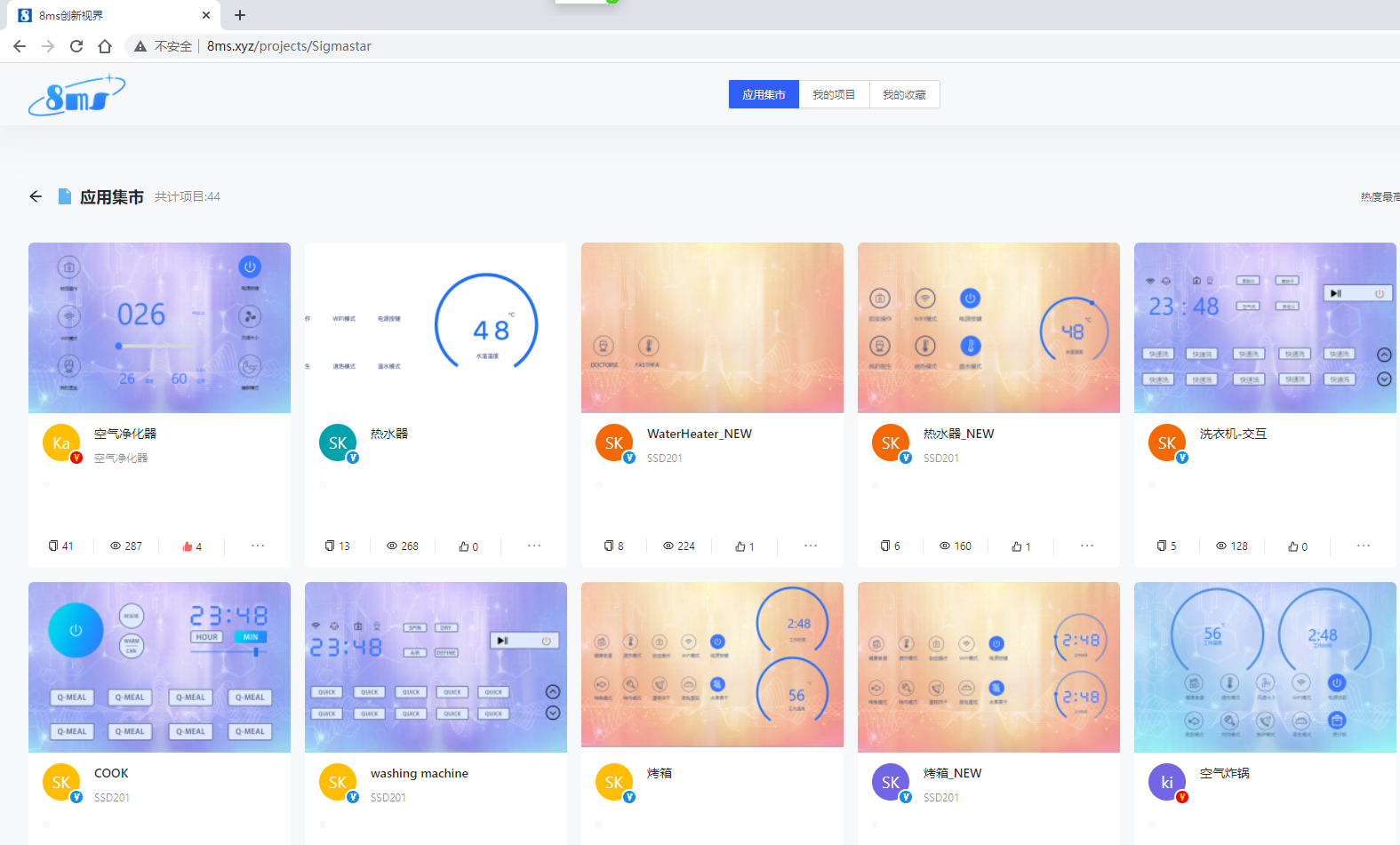Like the 热水器 project with thumbs-up
Image resolution: width=1400 pixels, height=845 pixels.
coord(464,546)
